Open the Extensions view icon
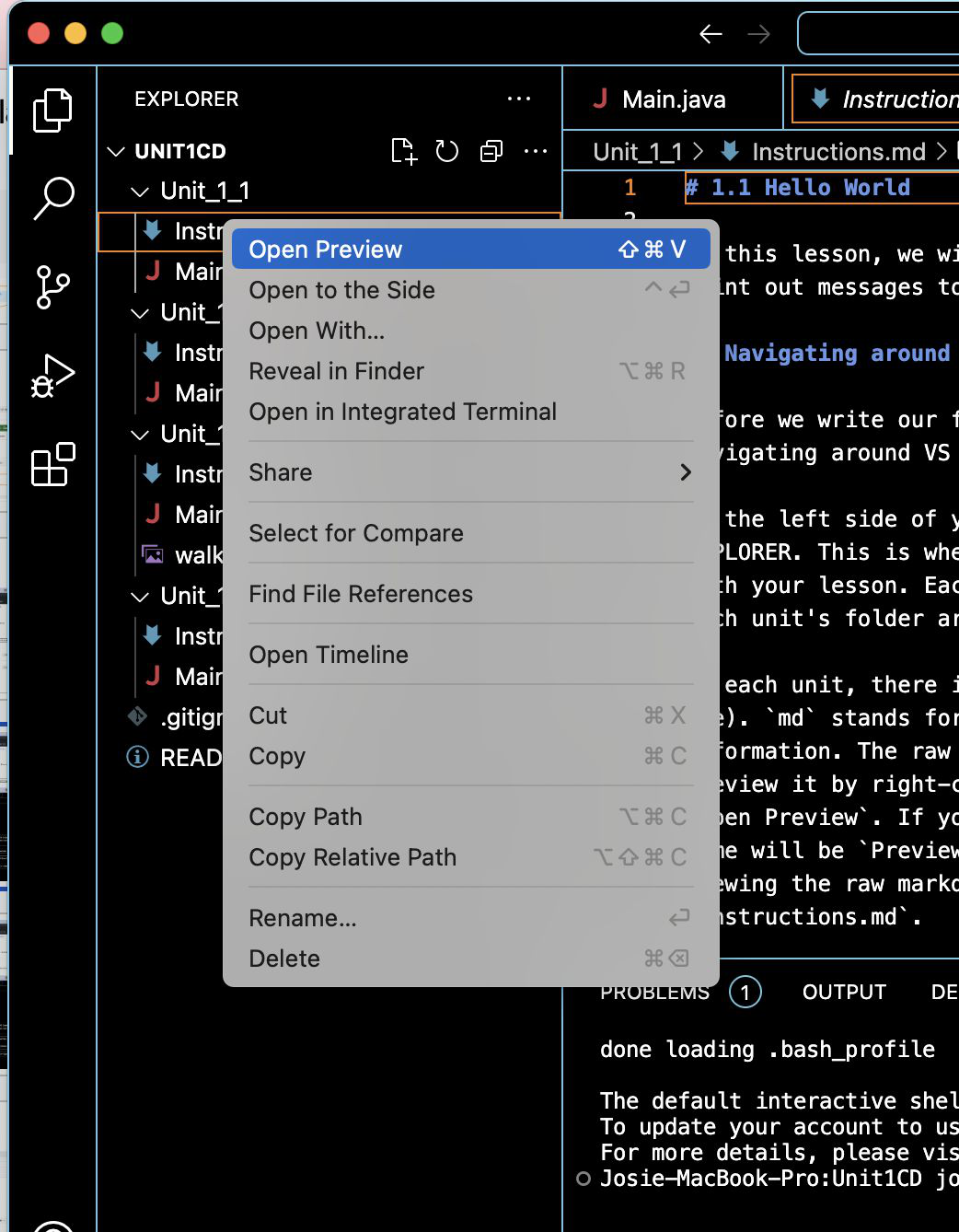Image resolution: width=959 pixels, height=1232 pixels. (x=52, y=464)
